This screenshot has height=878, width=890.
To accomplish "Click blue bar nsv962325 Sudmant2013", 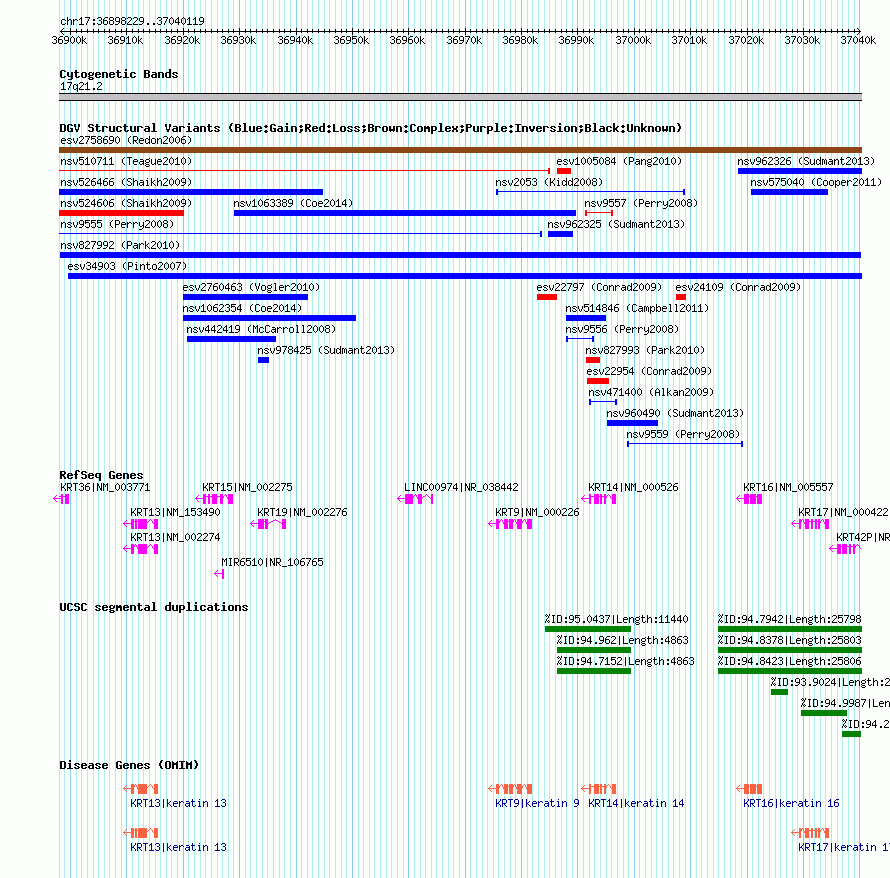I will [560, 234].
